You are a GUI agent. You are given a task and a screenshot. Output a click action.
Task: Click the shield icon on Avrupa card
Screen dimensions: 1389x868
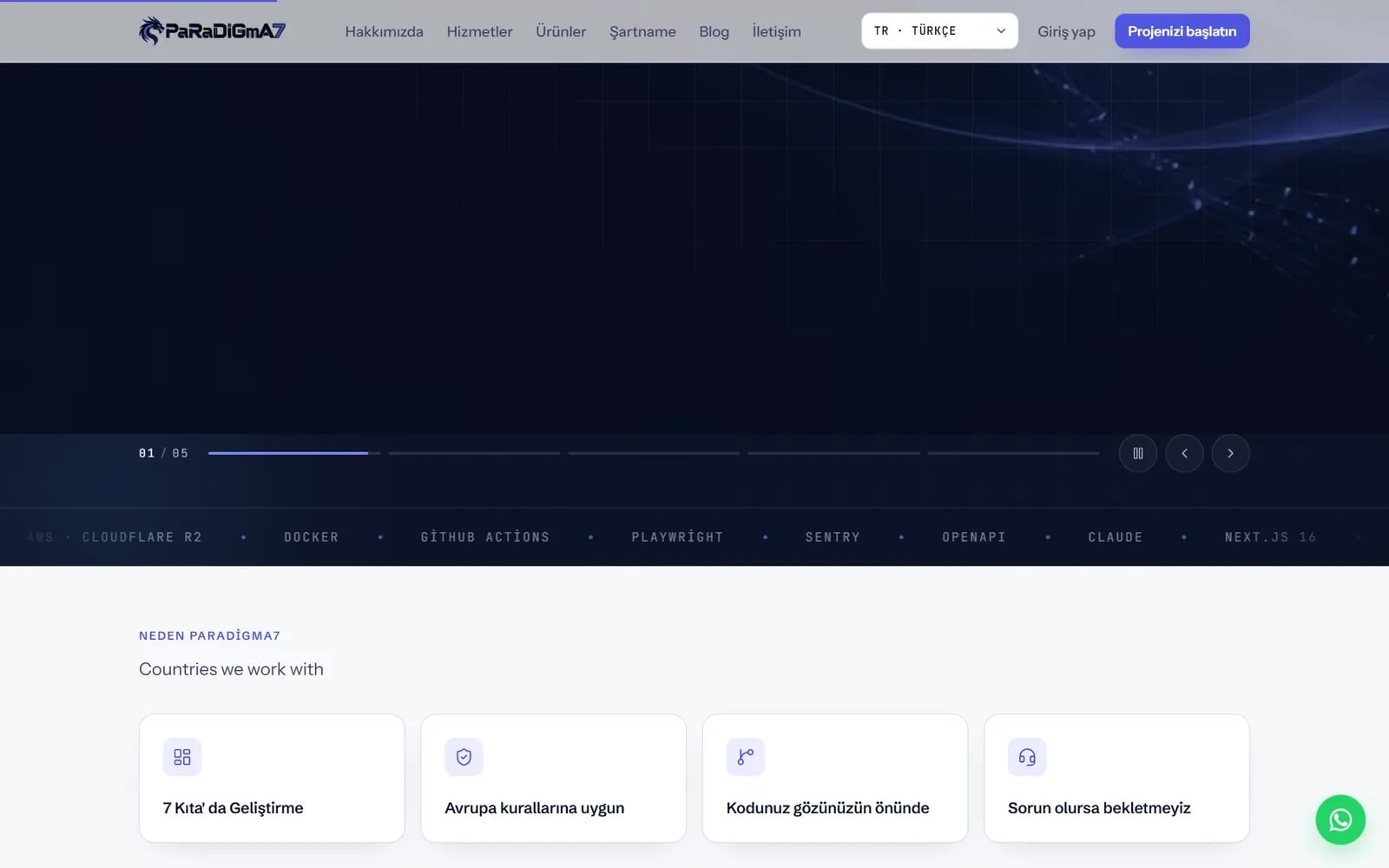pyautogui.click(x=464, y=757)
